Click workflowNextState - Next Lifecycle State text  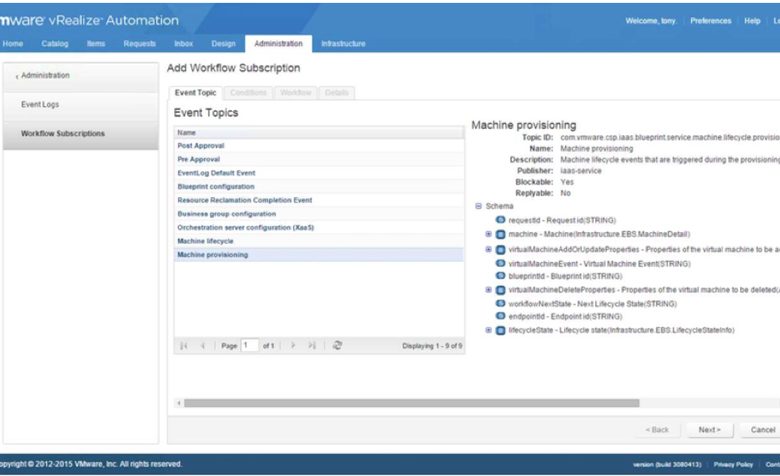click(x=592, y=303)
